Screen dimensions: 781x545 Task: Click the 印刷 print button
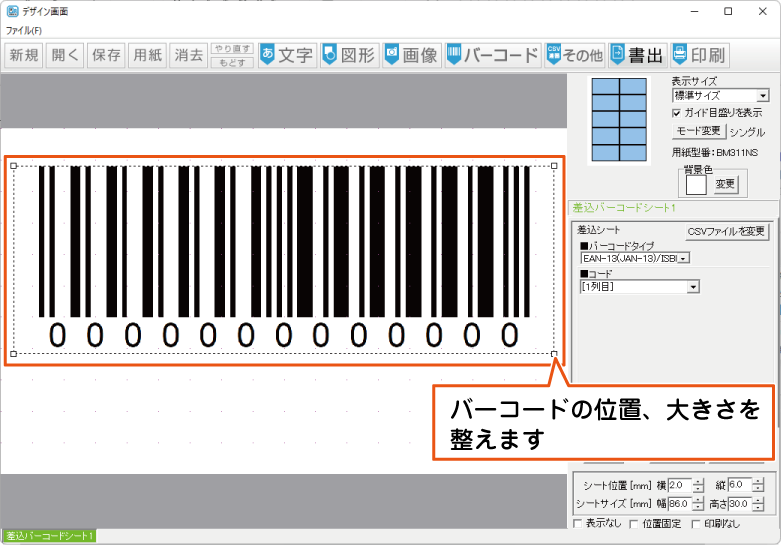tap(700, 55)
